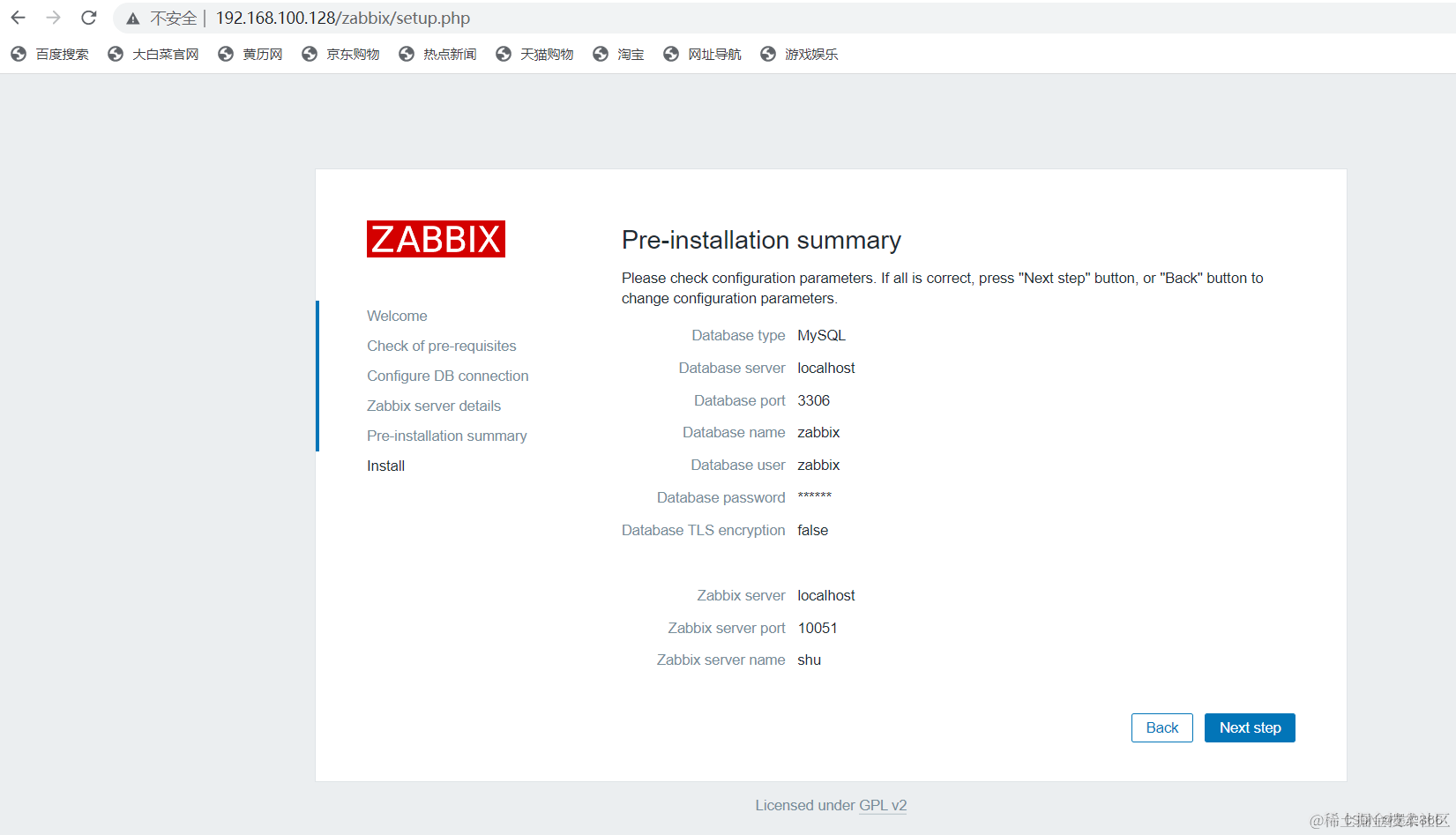Click the TLS encryption false value
Screen dimensions: 1456x835
click(x=813, y=530)
